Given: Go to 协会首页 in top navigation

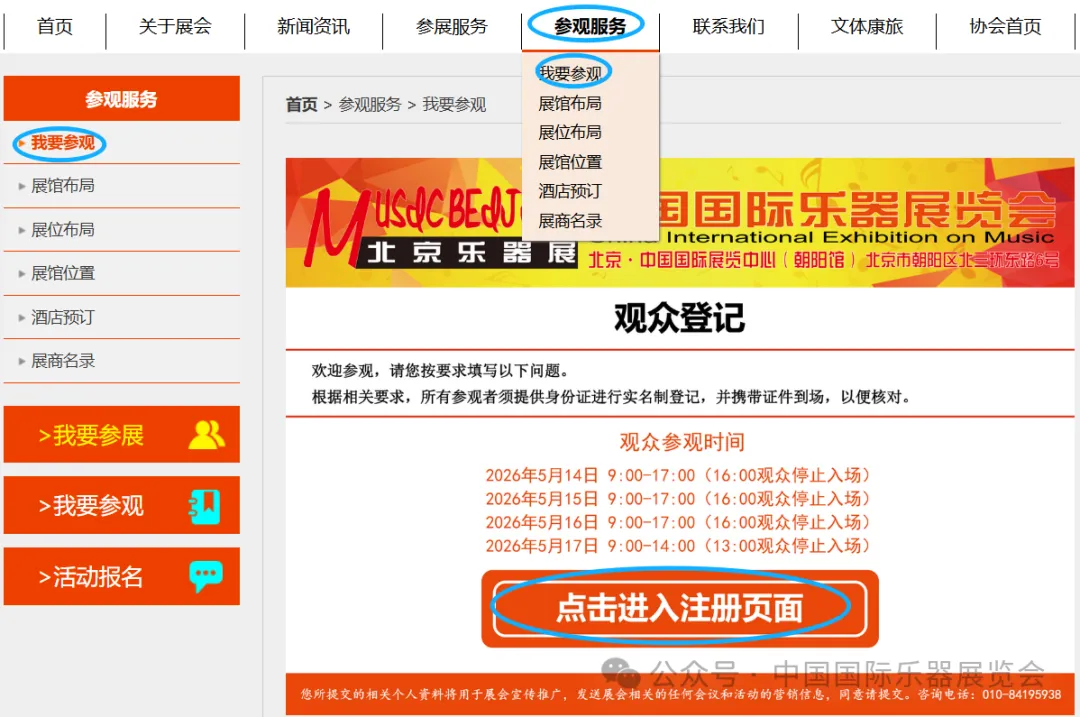Looking at the screenshot, I should pos(1005,26).
